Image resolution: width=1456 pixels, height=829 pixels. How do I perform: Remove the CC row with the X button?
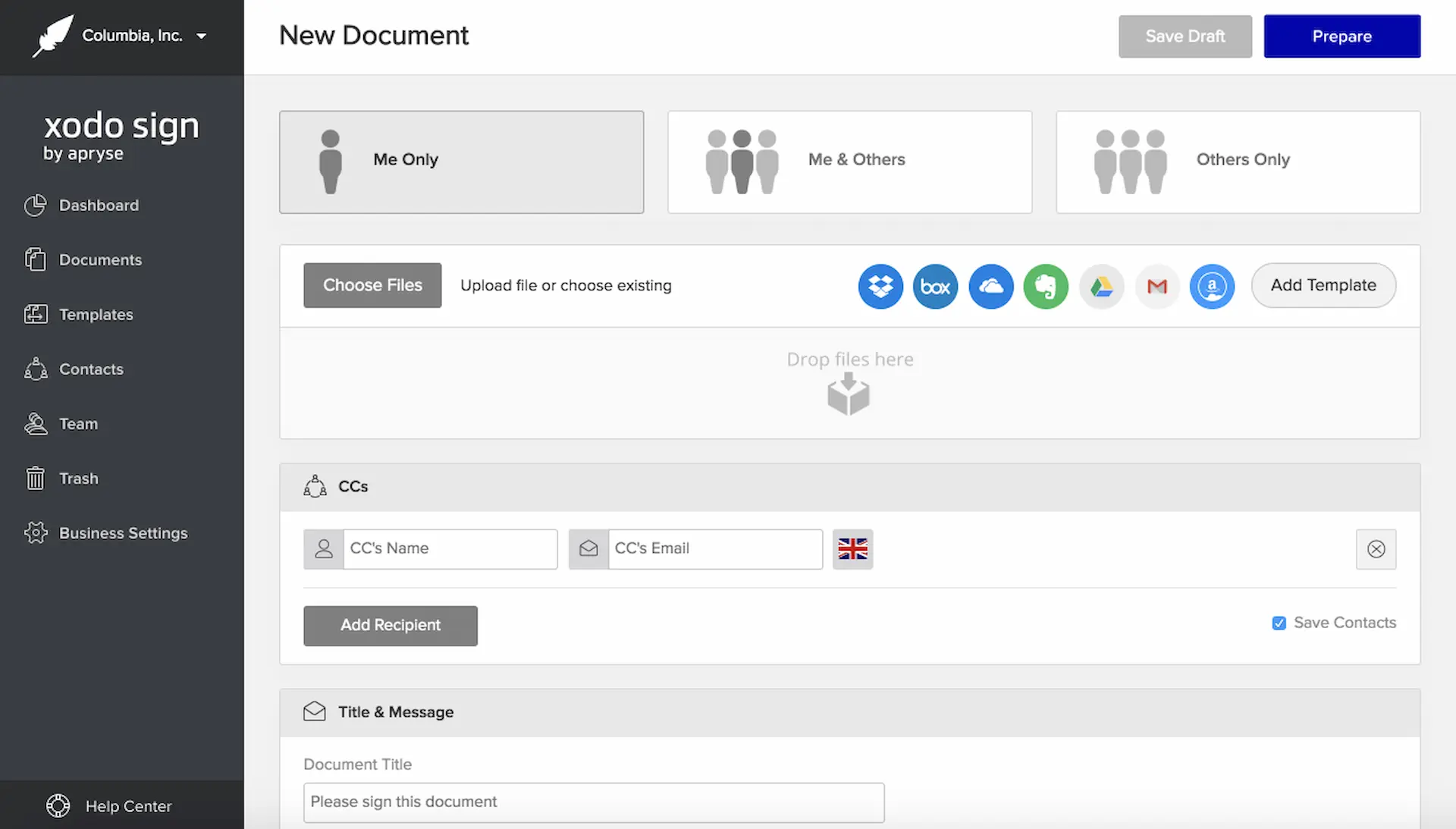1376,549
